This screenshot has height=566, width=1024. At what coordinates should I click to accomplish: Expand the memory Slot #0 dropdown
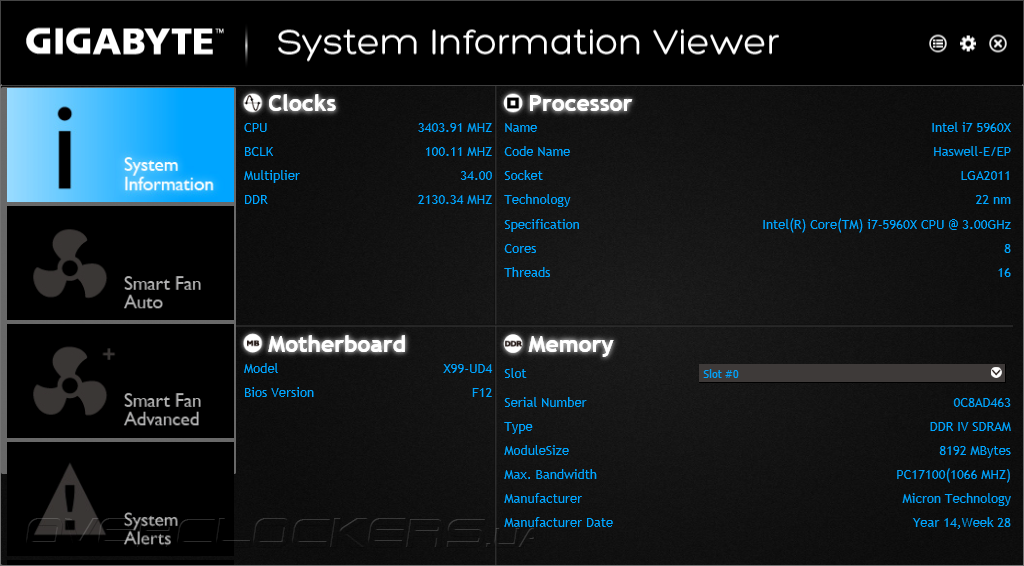(852, 373)
